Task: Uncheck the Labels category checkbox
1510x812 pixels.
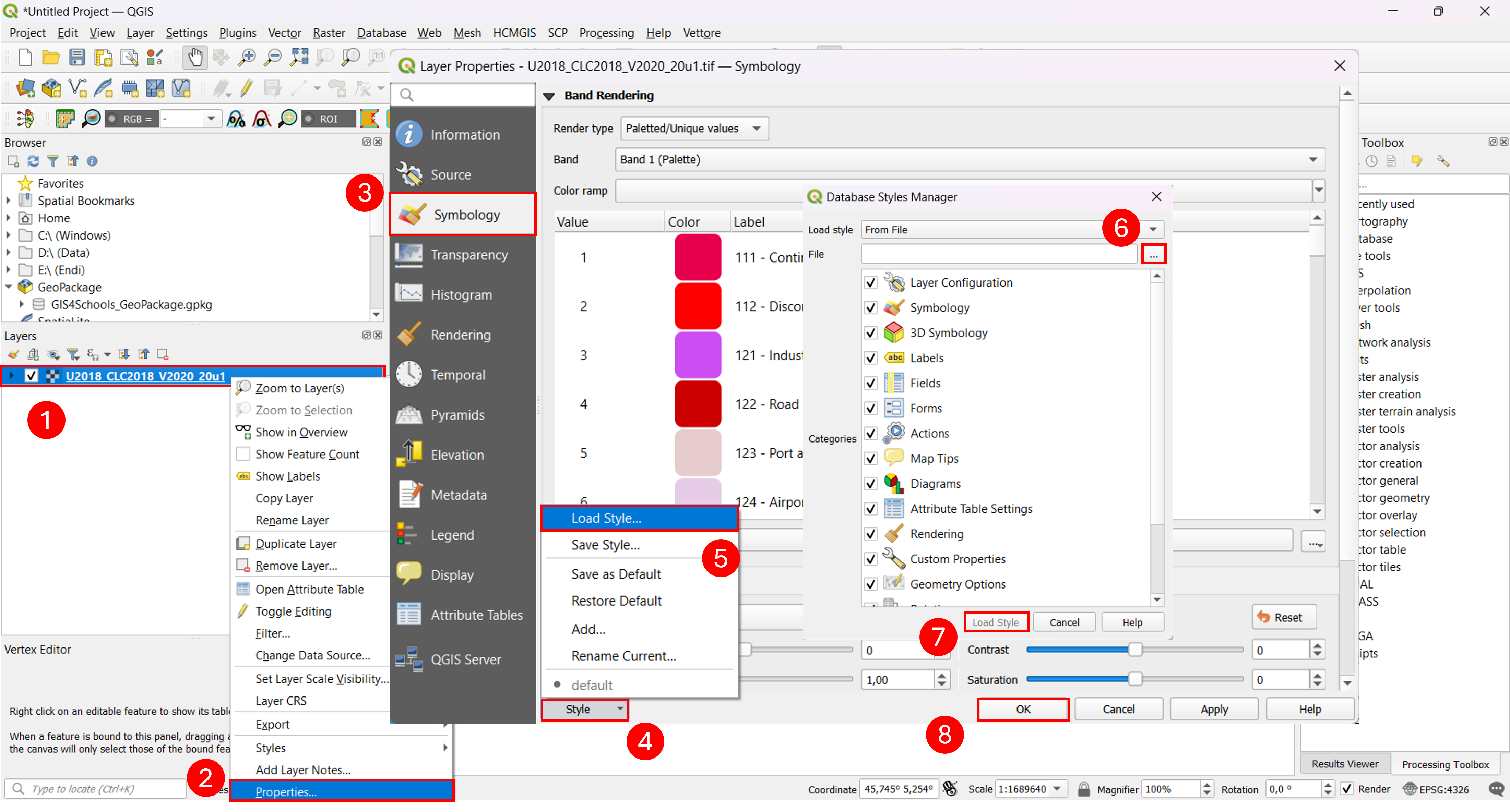Action: pos(870,359)
